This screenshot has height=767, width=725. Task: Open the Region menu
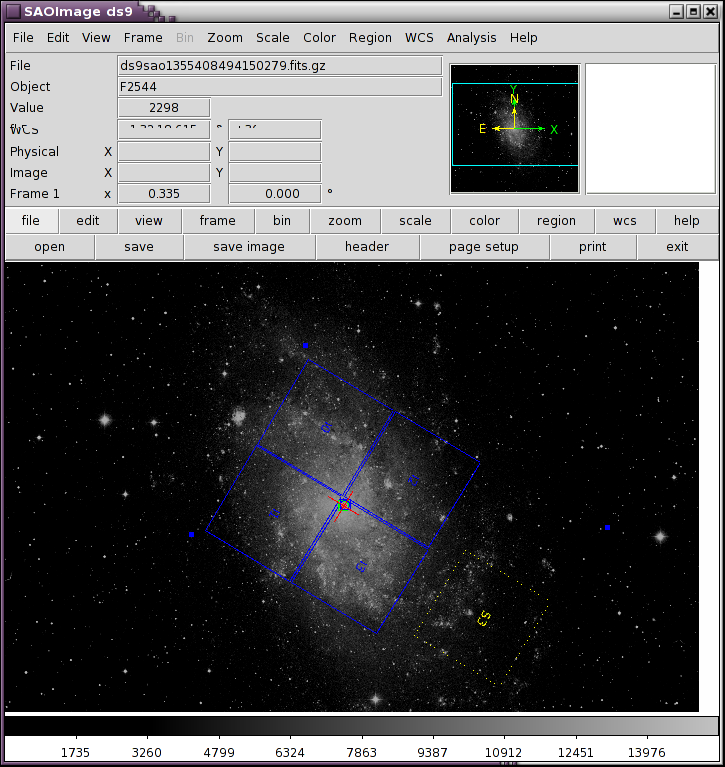coord(370,38)
